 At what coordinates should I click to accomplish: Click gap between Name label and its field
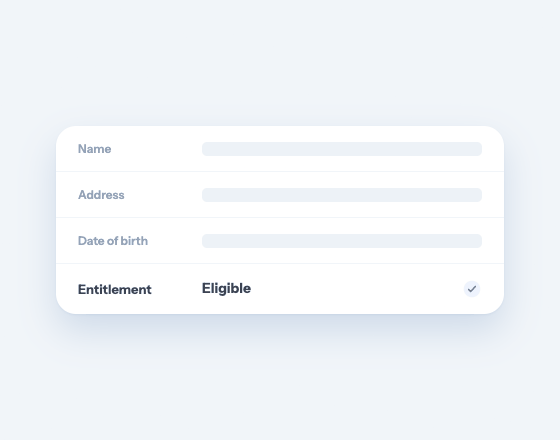156,149
